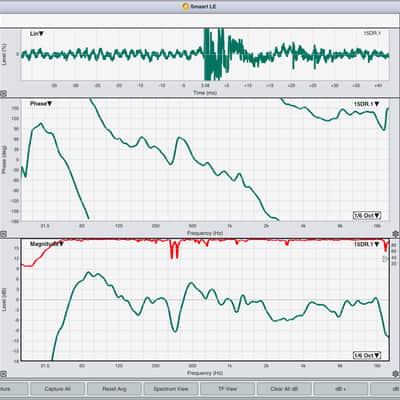The width and height of the screenshot is (400, 400).
Task: Open phase plot settings gear icon
Action: (x=396, y=234)
